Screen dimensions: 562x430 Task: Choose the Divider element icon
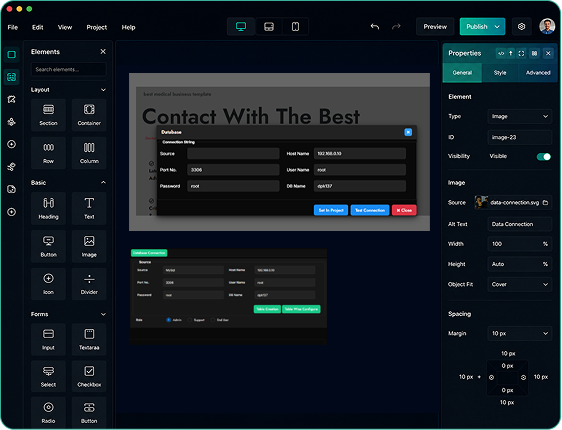tap(89, 283)
